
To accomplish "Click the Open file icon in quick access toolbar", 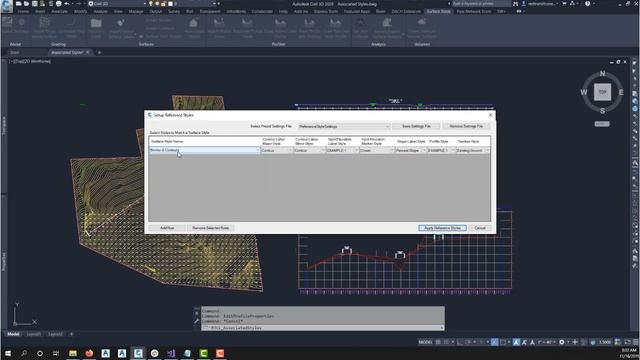I will tap(27, 4).
